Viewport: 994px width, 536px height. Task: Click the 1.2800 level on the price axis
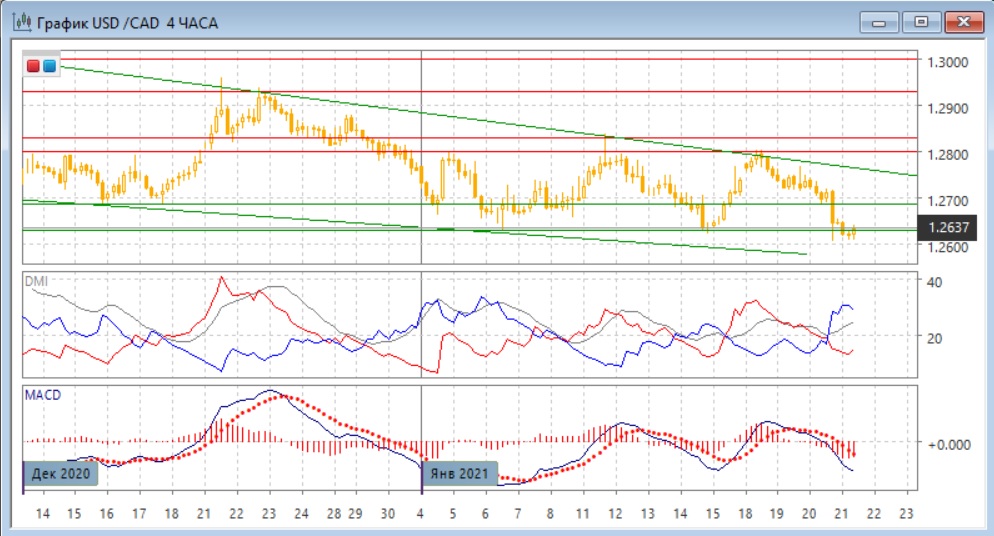[x=947, y=155]
